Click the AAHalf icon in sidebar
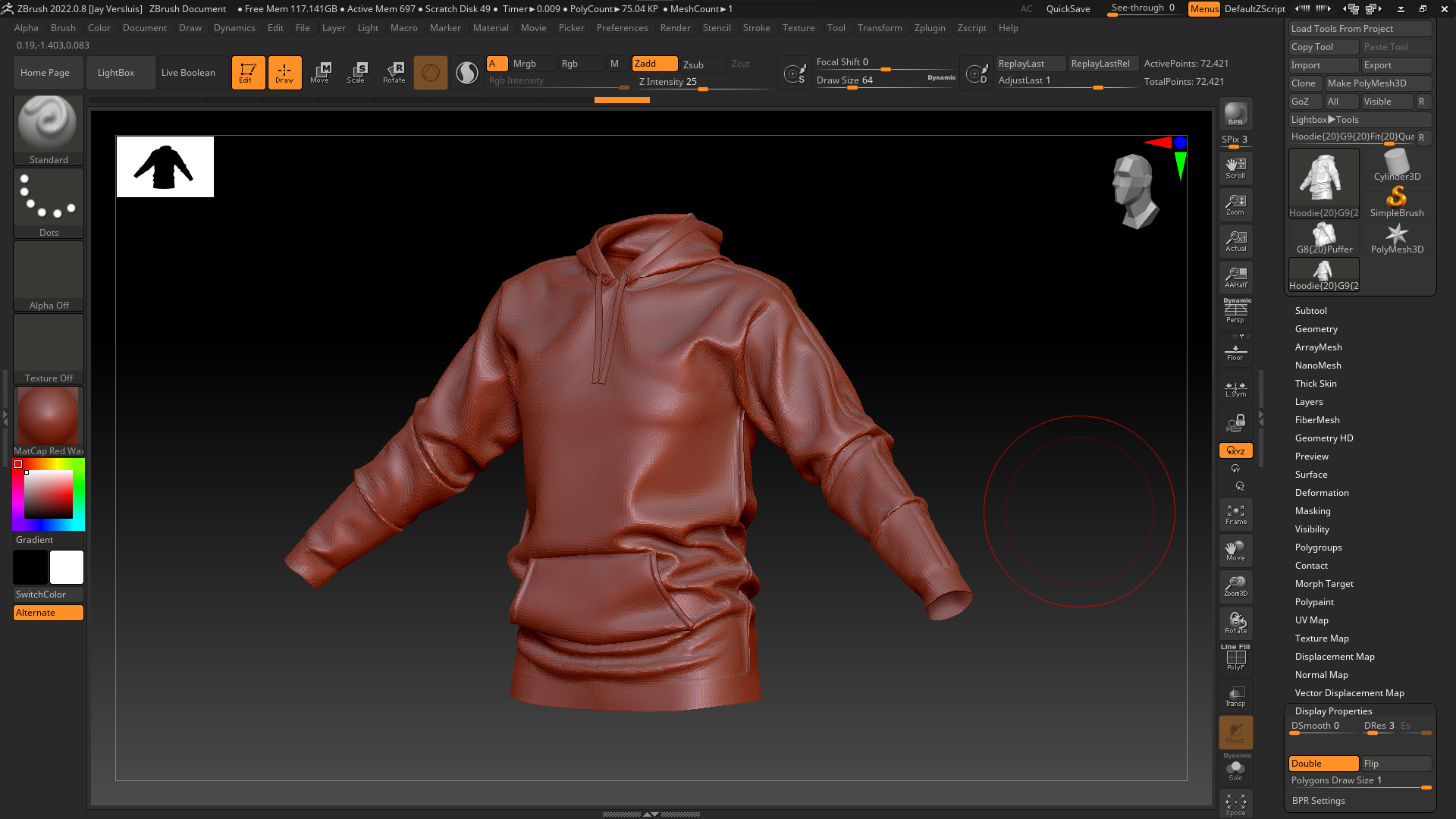 coord(1235,276)
